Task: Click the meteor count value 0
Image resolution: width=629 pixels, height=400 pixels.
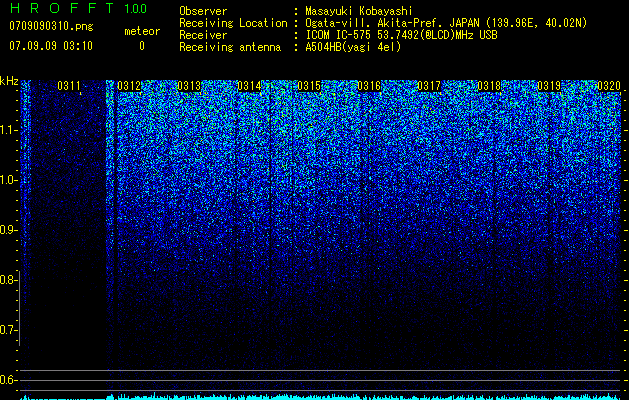Action: 142,46
